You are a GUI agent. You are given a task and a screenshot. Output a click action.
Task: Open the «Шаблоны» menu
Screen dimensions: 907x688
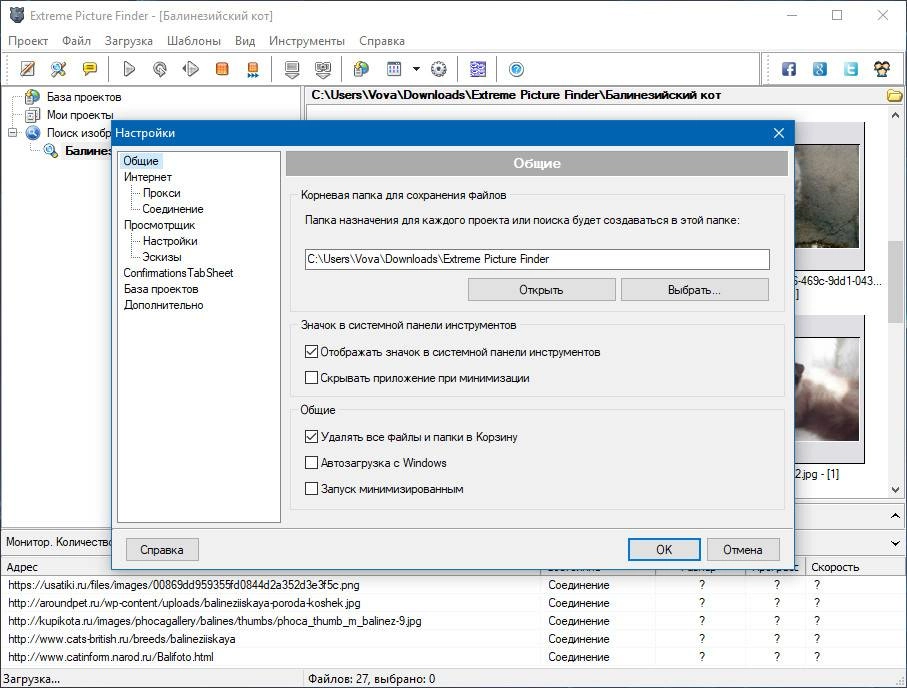[194, 41]
